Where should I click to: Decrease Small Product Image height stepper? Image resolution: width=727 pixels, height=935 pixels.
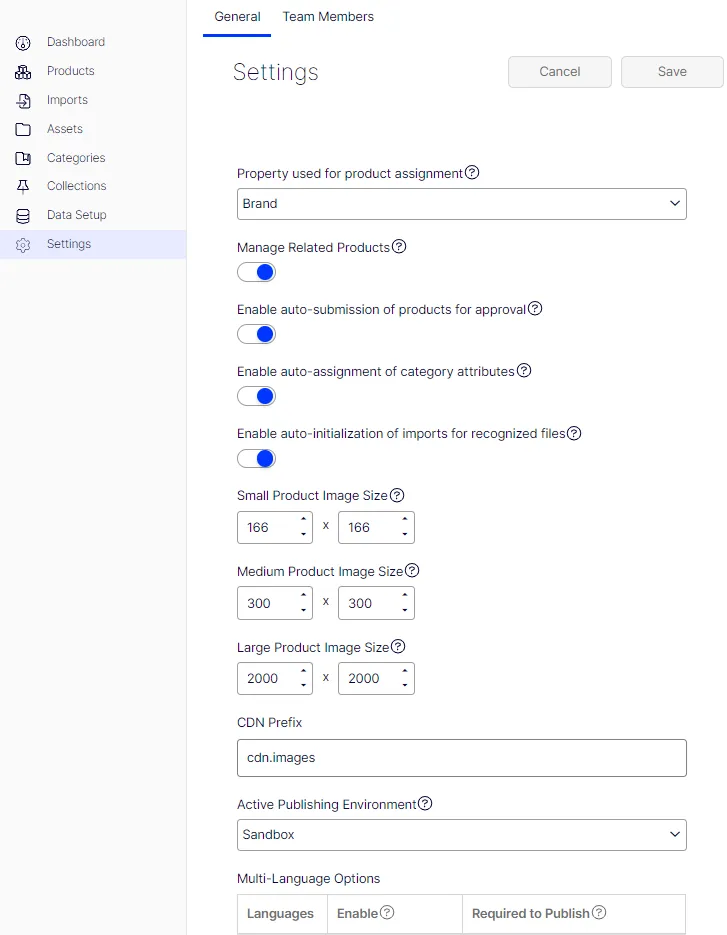coord(405,534)
